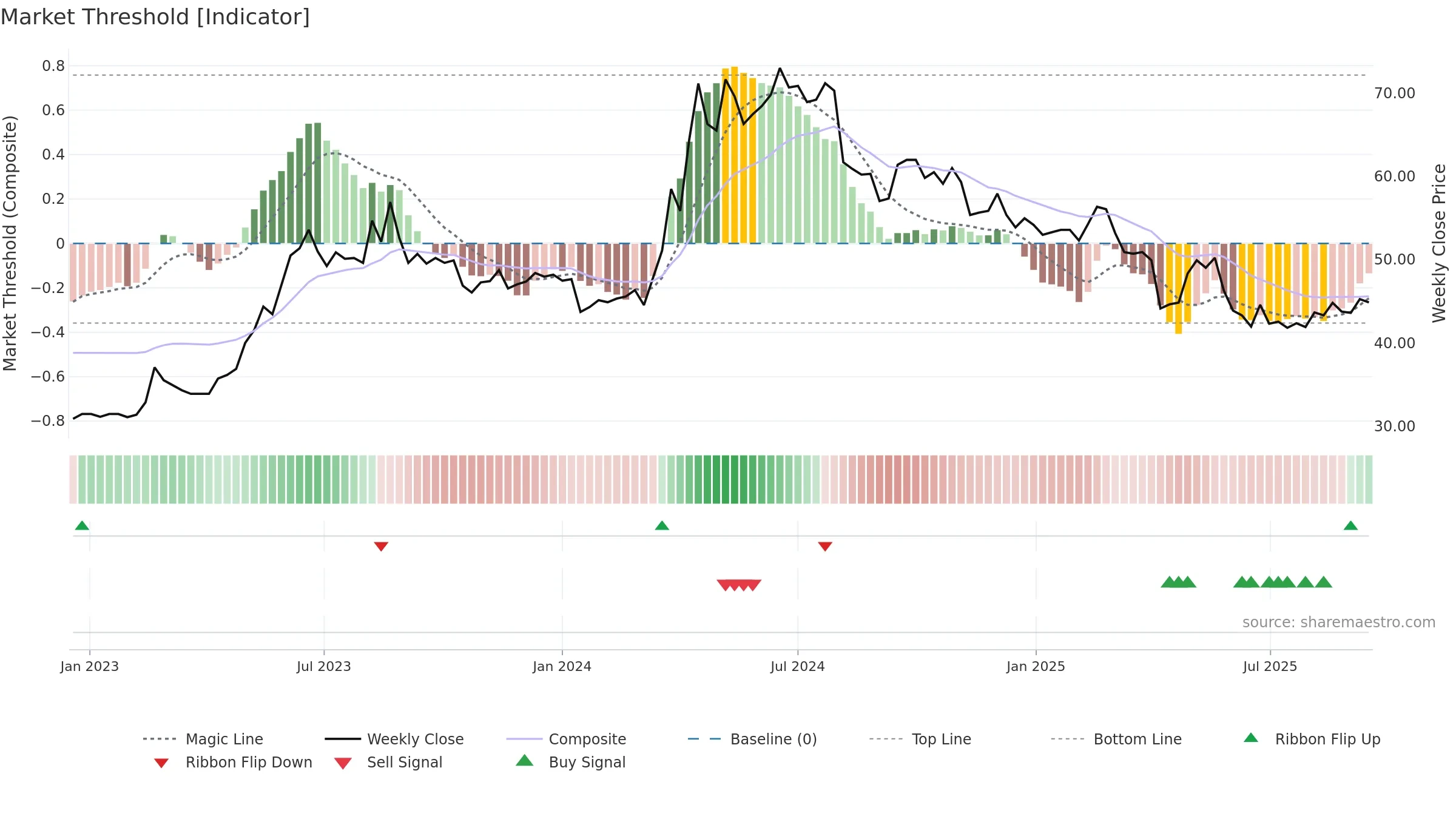Click the red Ribbon Flip Down legend triangle
The height and width of the screenshot is (819, 1456).
click(161, 763)
